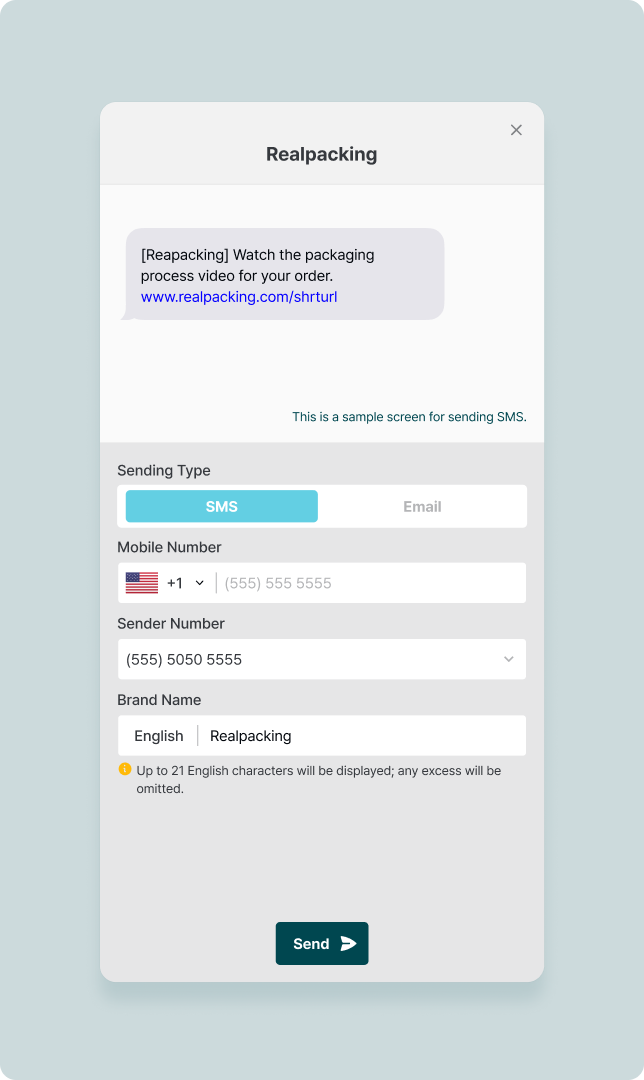Image resolution: width=644 pixels, height=1080 pixels.
Task: Expand the country code chevron
Action: coord(199,583)
